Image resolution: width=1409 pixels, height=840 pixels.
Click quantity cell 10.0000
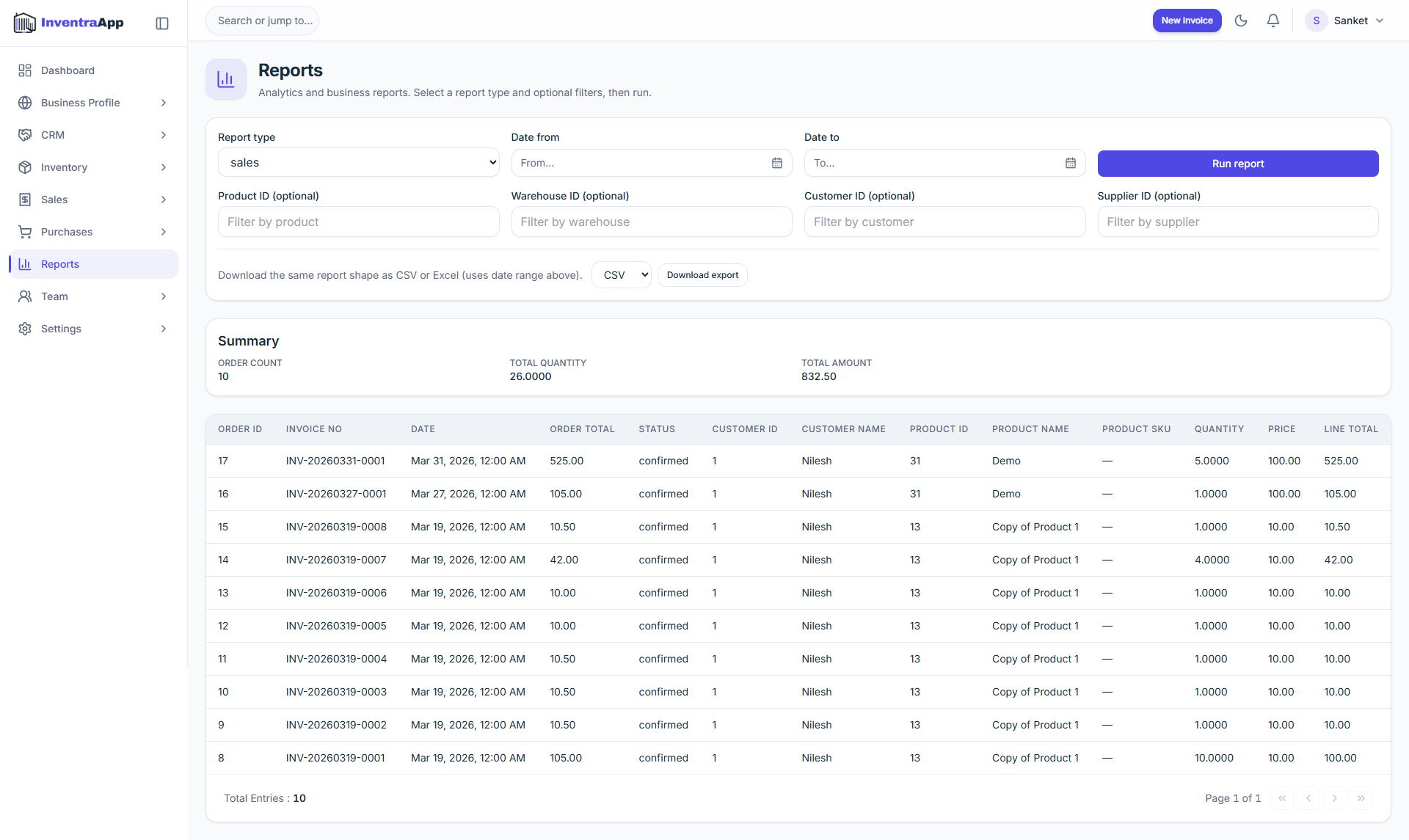point(1214,758)
